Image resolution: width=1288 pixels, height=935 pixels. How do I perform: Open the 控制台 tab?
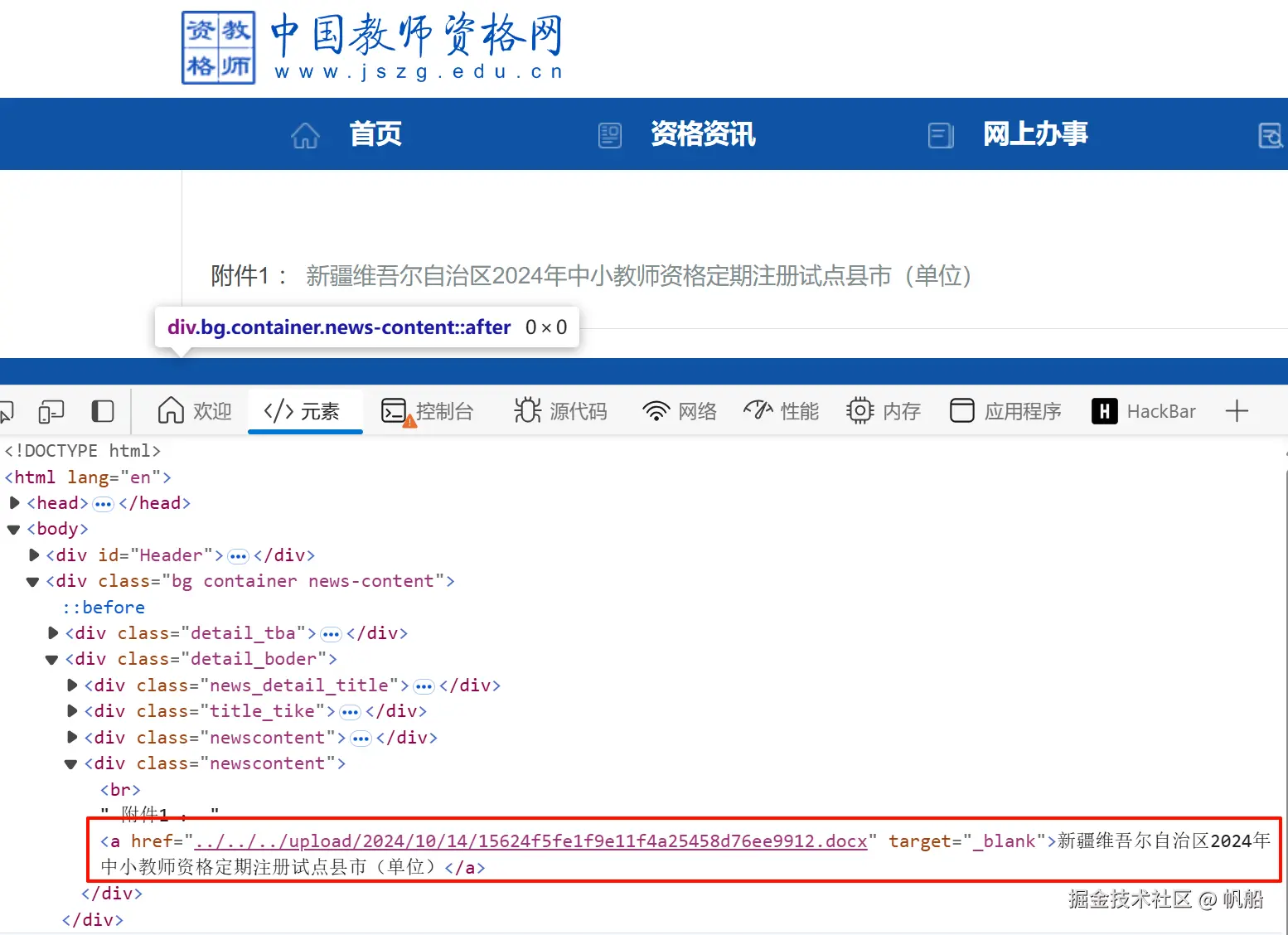428,411
